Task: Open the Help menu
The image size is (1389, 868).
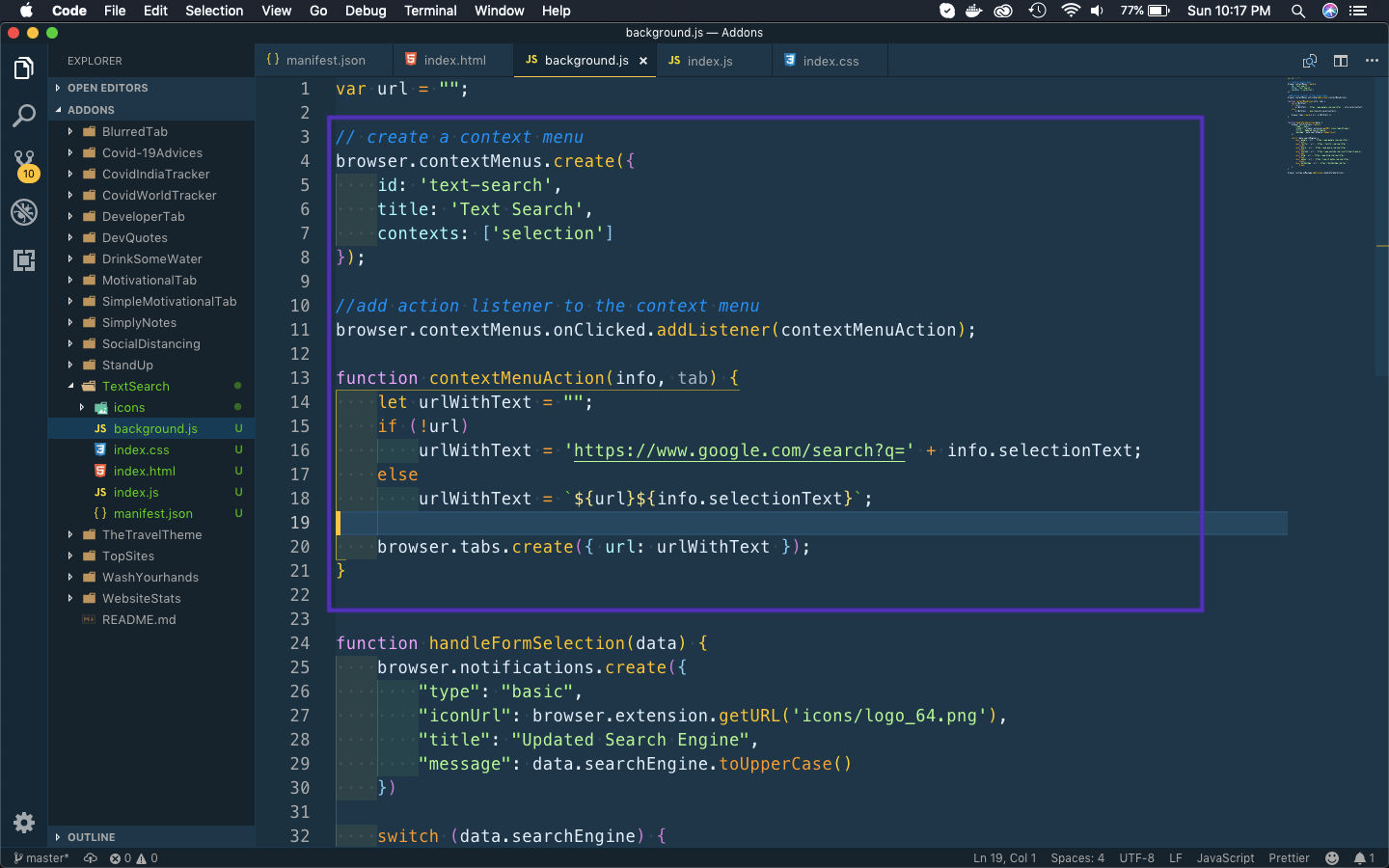Action: [x=556, y=11]
